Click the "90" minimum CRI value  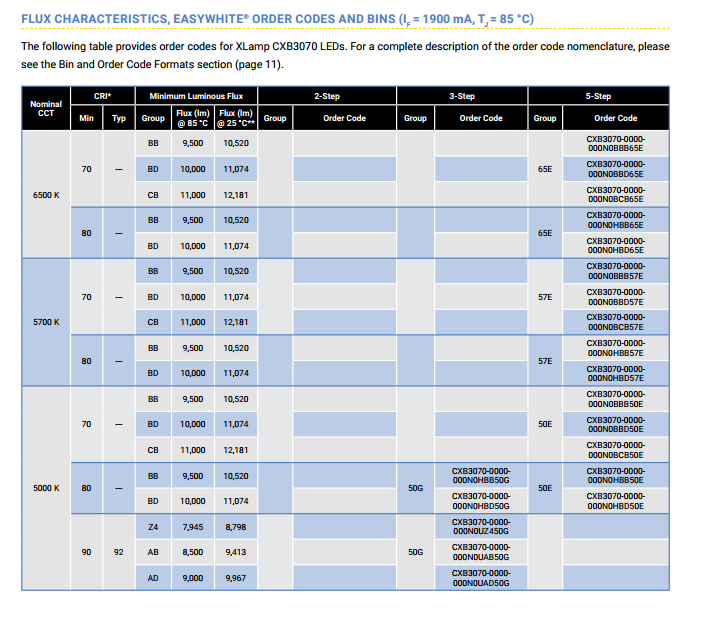(x=87, y=552)
